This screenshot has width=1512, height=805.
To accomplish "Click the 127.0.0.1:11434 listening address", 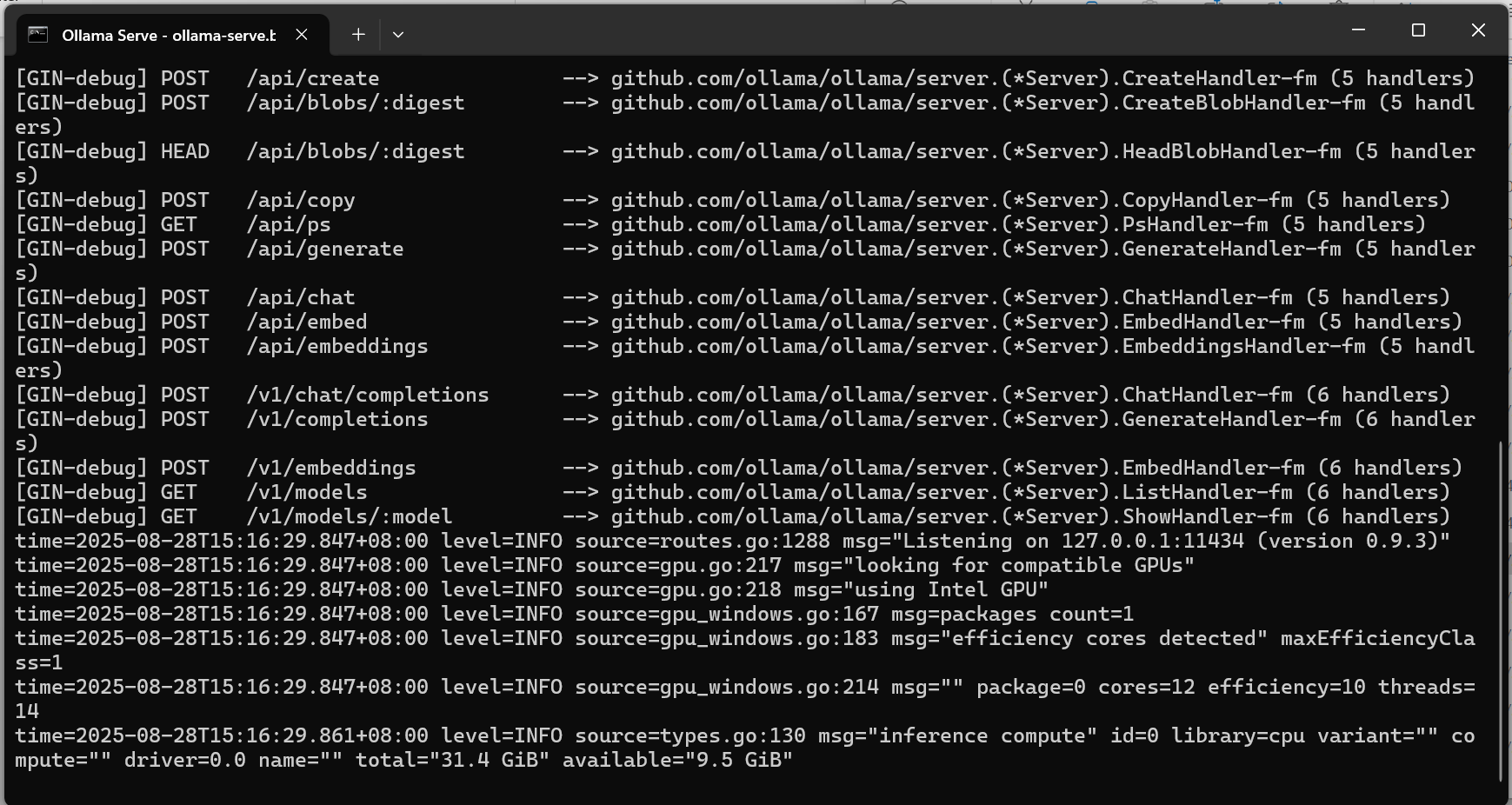I will [x=1152, y=542].
